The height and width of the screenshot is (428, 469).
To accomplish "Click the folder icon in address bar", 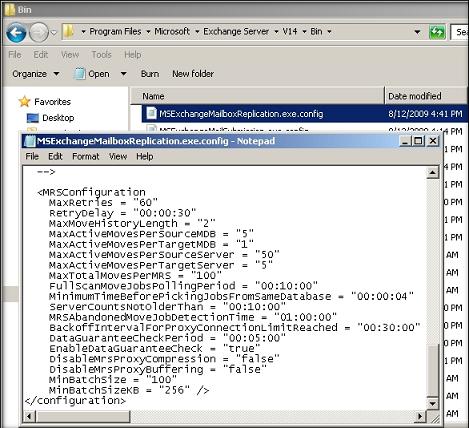I will [x=69, y=32].
